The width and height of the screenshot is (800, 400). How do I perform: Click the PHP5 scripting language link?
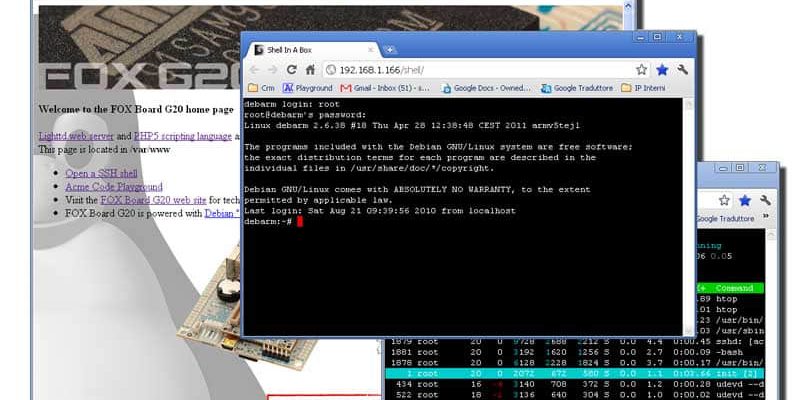pos(183,136)
